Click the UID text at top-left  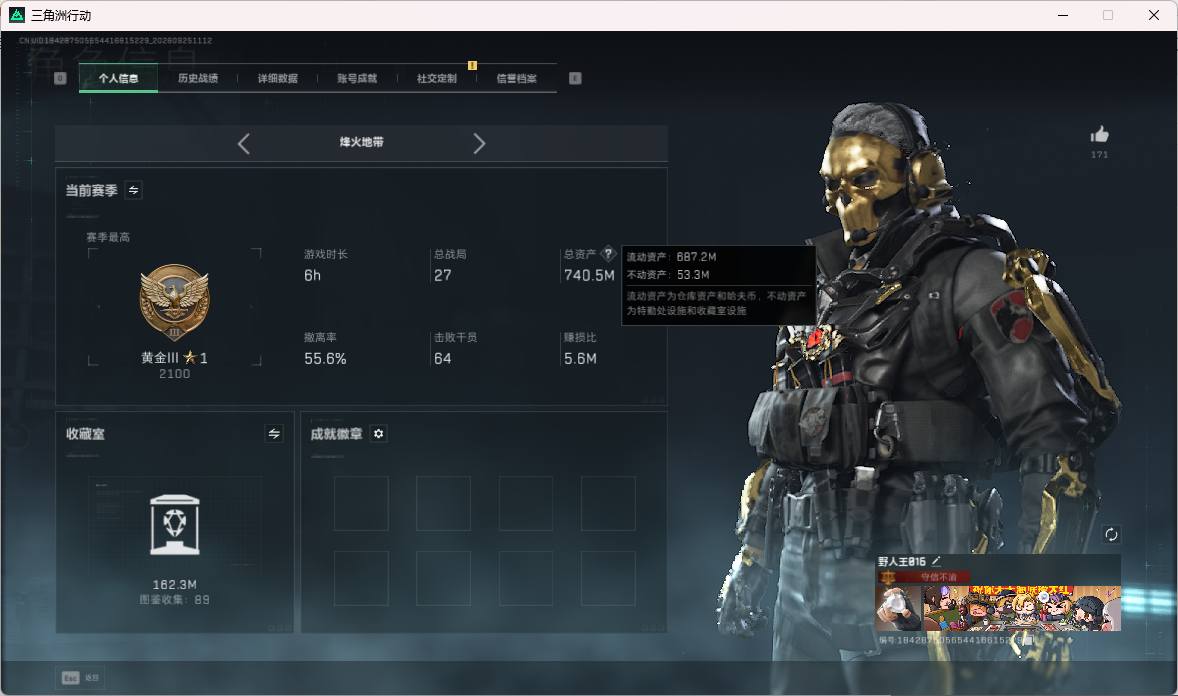coord(115,41)
